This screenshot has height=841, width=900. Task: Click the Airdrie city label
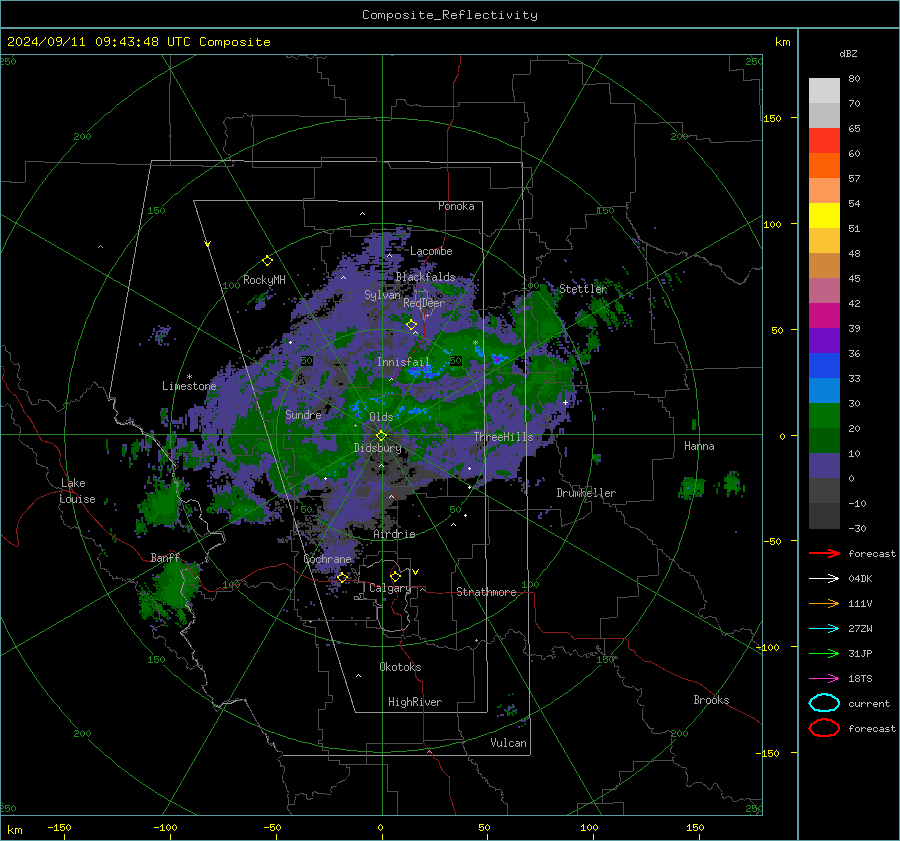click(394, 534)
